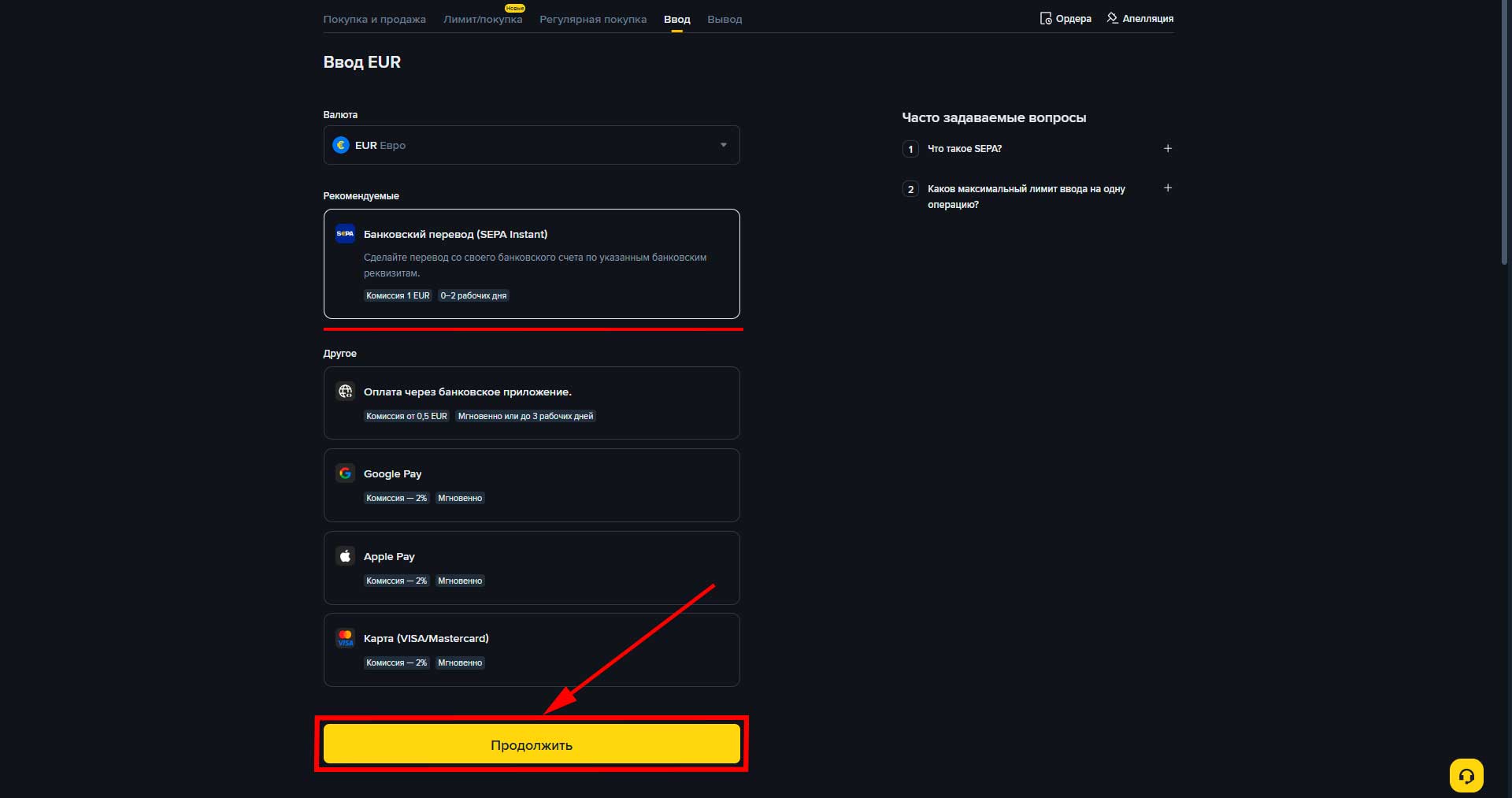The height and width of the screenshot is (798, 1512).
Task: Open the EUR Евро currency dropdown
Action: (x=532, y=145)
